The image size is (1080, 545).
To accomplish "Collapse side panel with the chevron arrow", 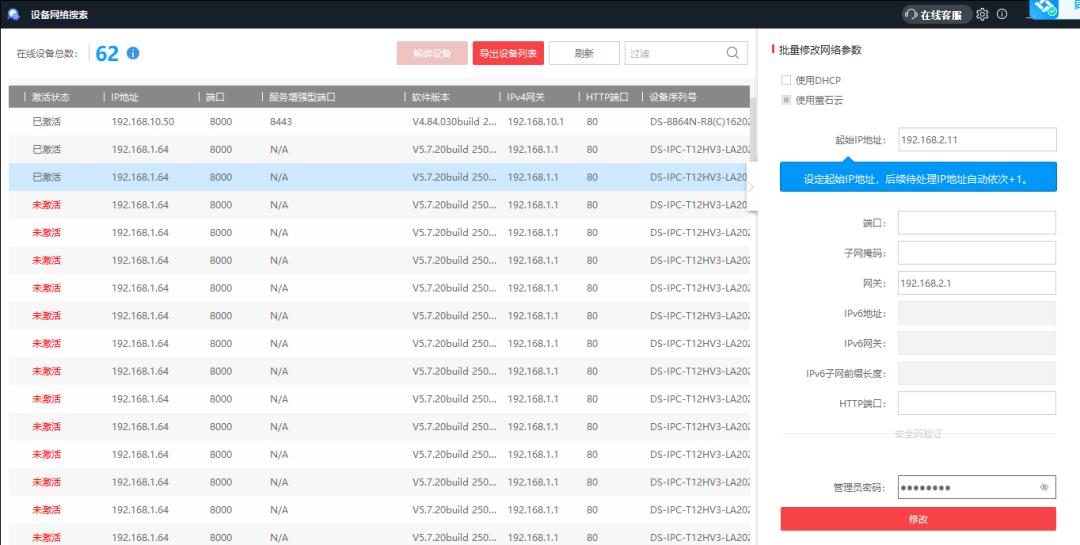I will [751, 186].
